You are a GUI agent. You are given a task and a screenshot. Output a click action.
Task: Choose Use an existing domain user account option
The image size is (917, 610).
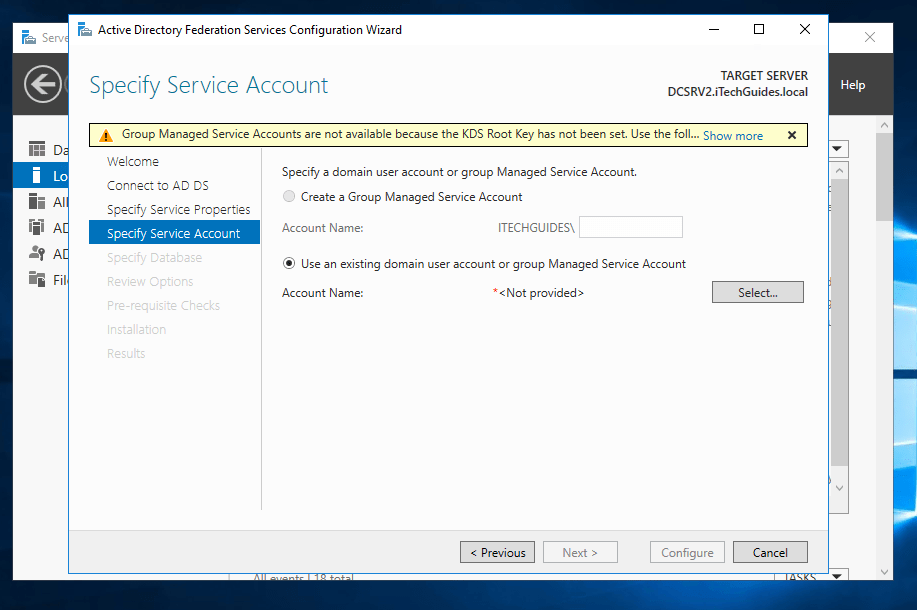289,264
